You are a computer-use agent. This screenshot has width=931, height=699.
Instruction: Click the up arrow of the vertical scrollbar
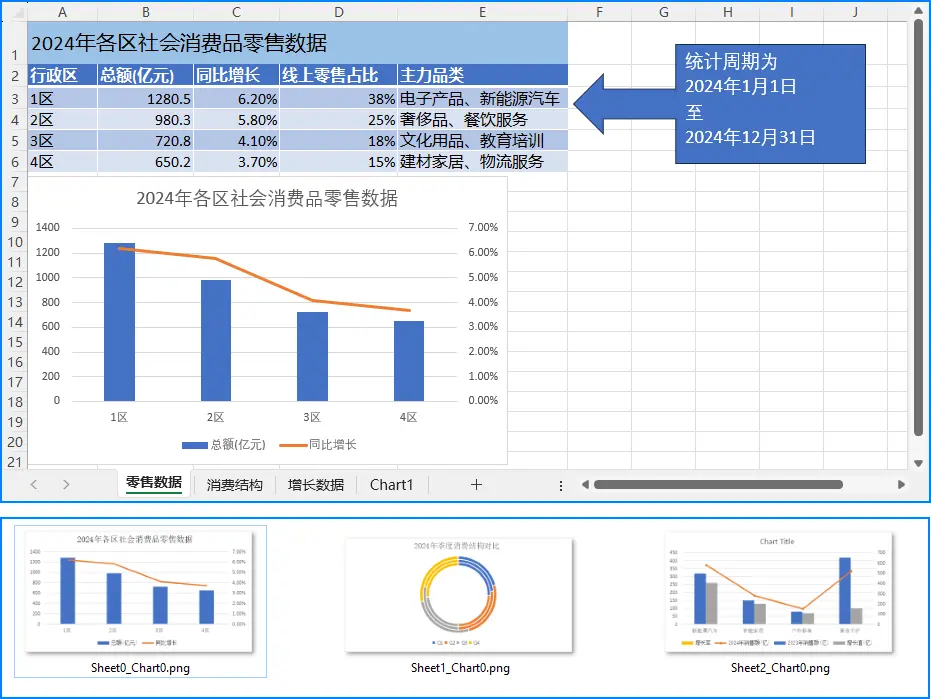(x=918, y=14)
